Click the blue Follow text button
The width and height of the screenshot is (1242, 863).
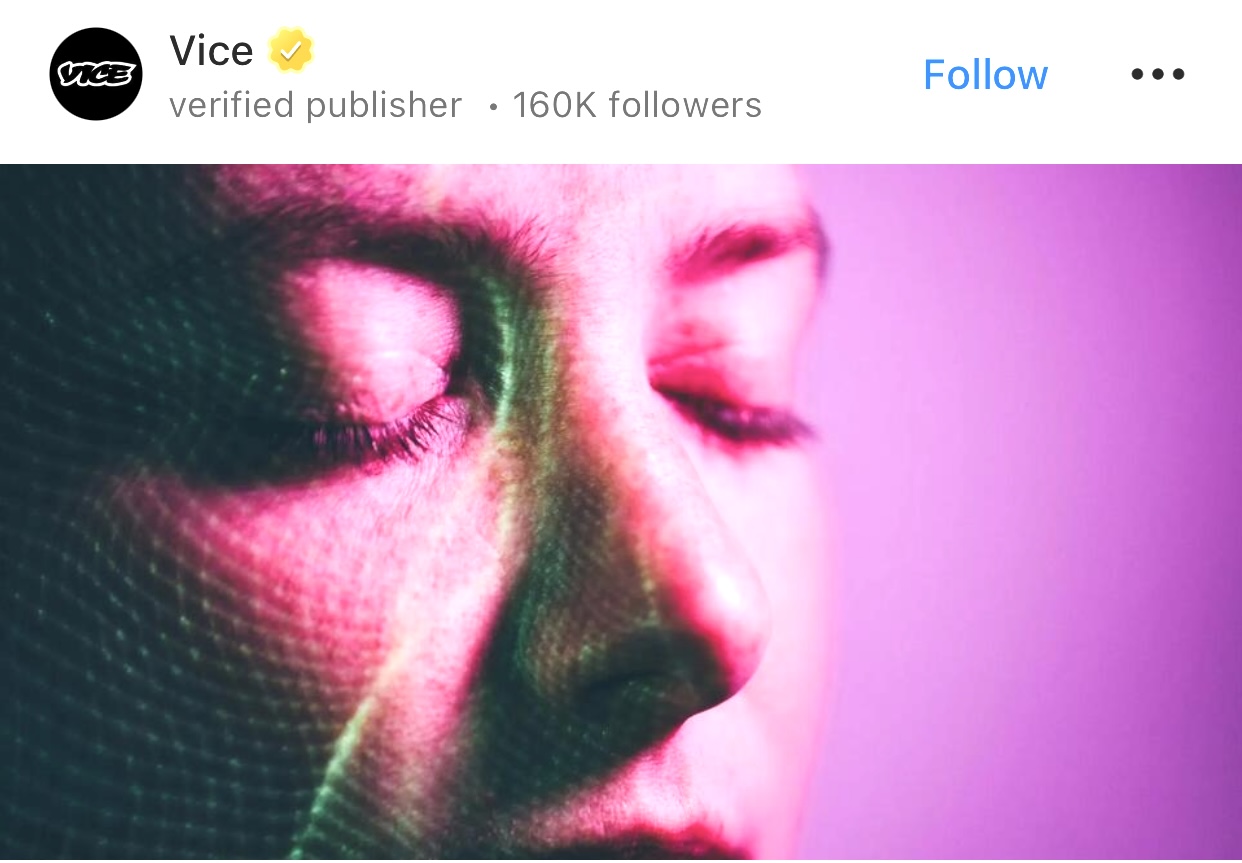[x=985, y=75]
